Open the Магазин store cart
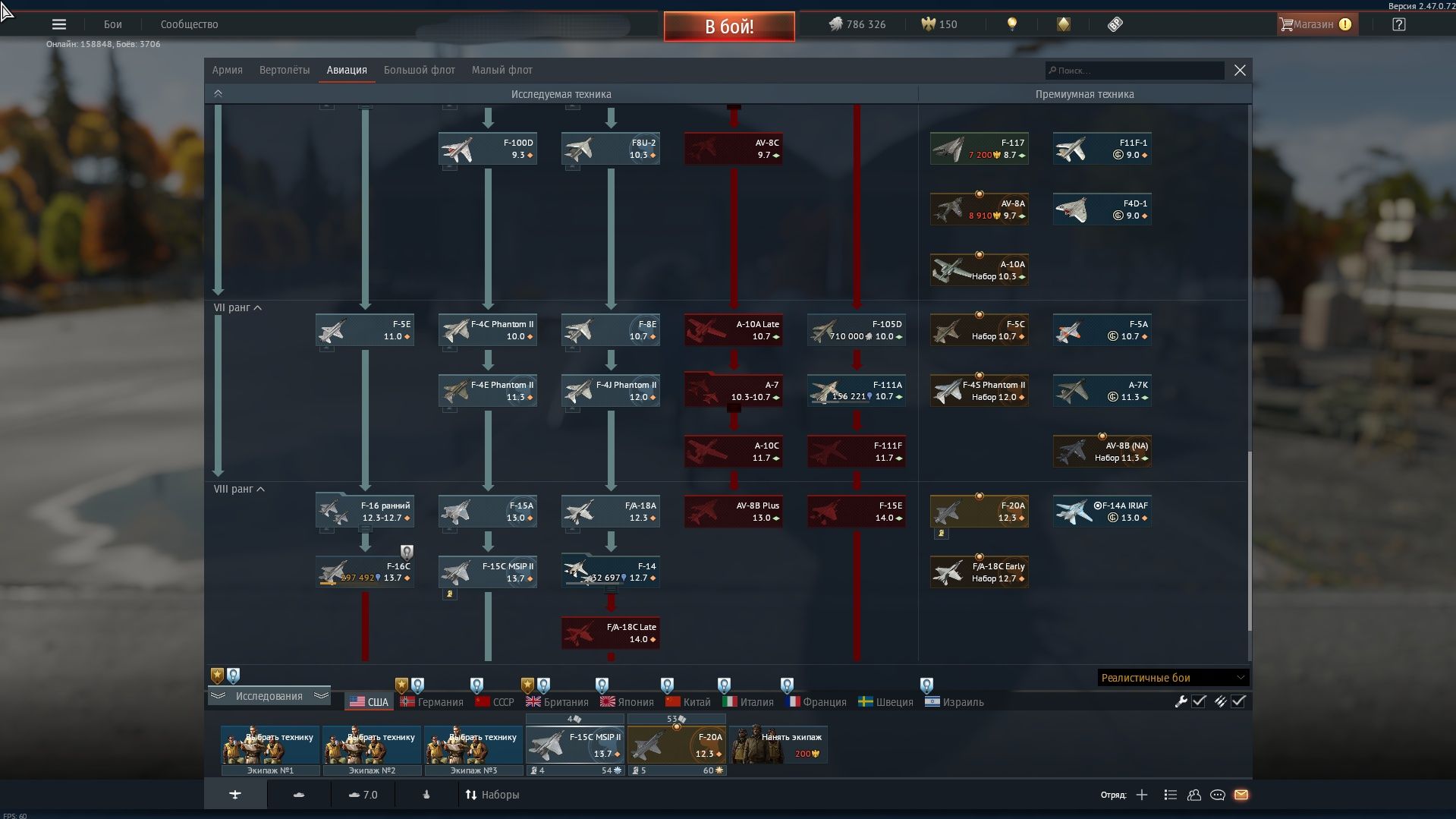 1316,24
